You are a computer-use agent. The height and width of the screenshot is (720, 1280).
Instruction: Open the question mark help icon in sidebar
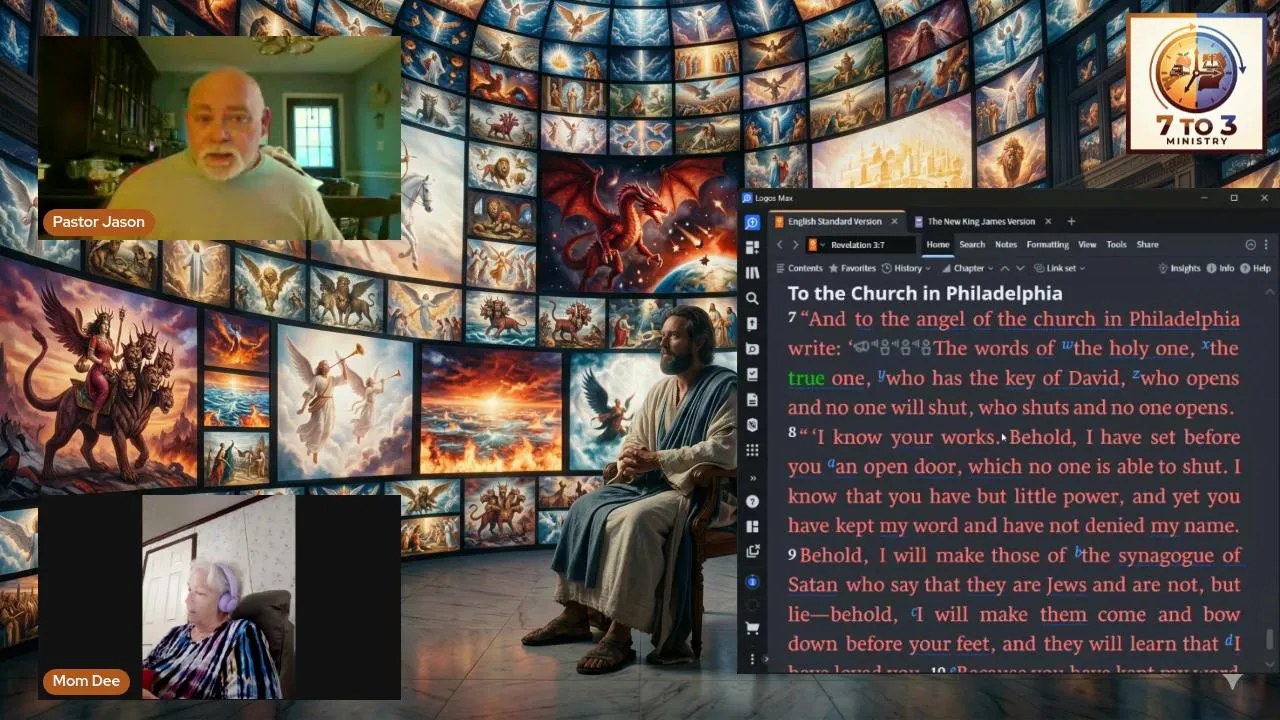pyautogui.click(x=752, y=501)
